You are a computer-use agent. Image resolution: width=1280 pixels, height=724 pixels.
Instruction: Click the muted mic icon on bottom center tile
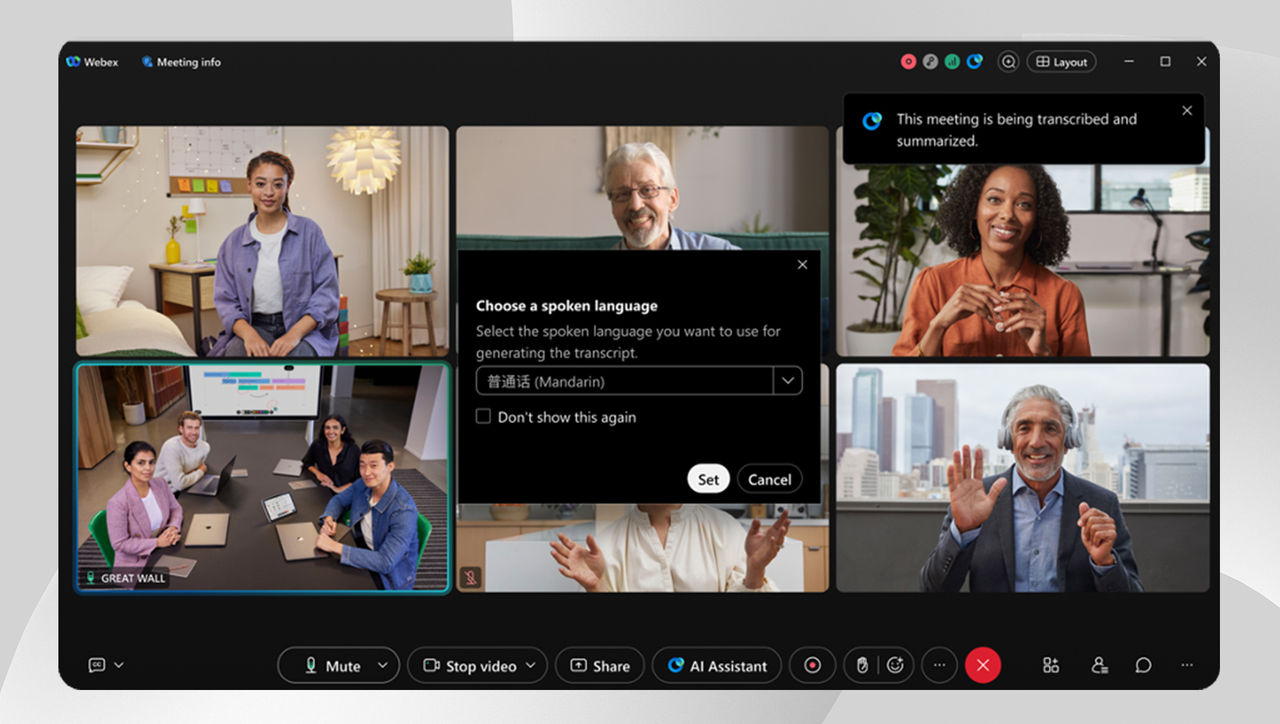pos(470,577)
